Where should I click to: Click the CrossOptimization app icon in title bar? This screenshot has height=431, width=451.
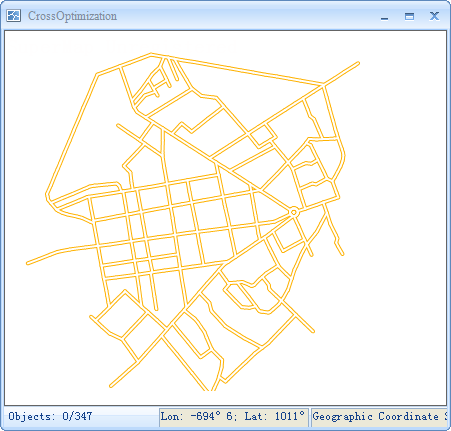point(14,16)
